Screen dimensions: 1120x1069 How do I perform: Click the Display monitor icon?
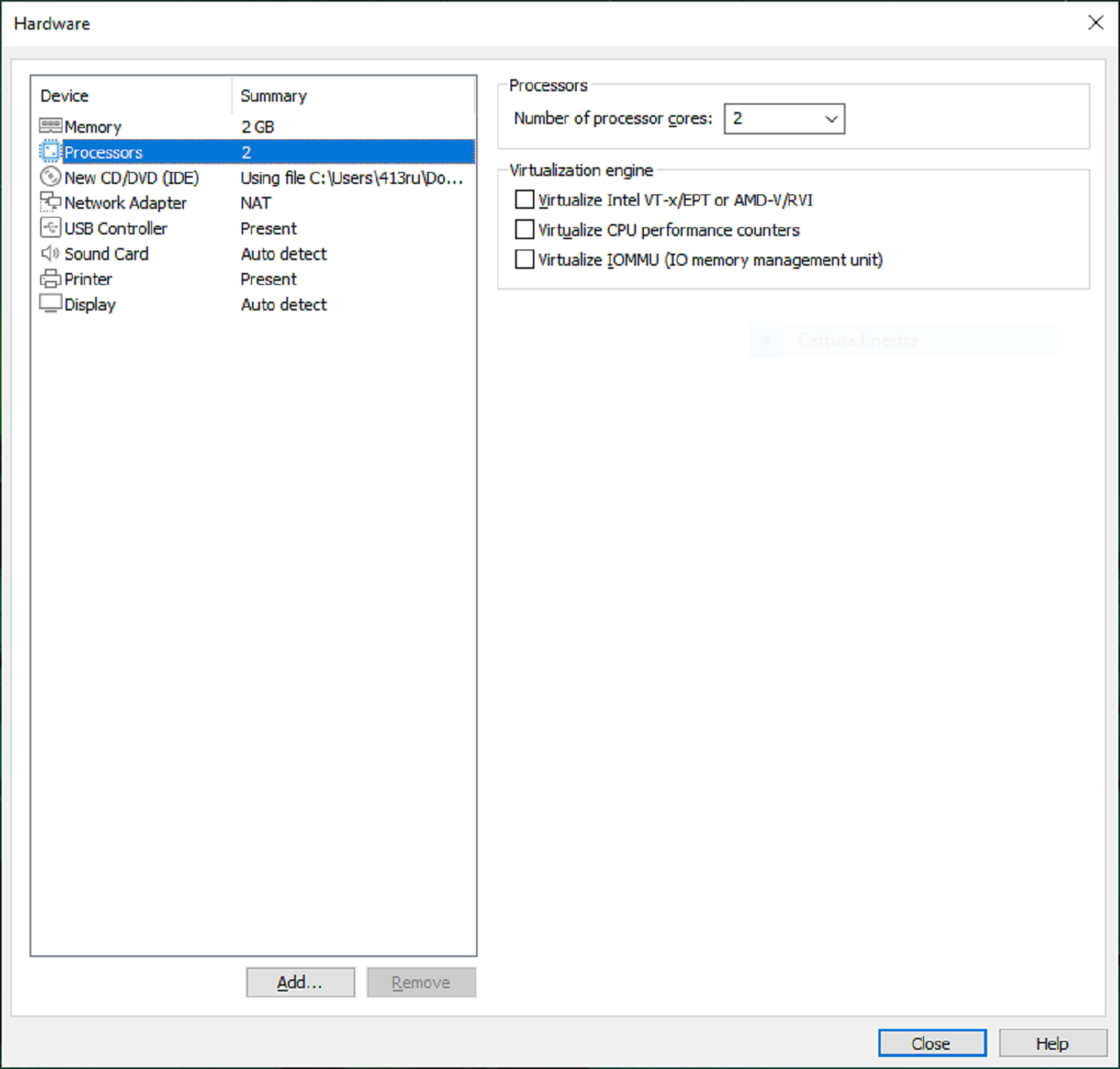pos(50,304)
